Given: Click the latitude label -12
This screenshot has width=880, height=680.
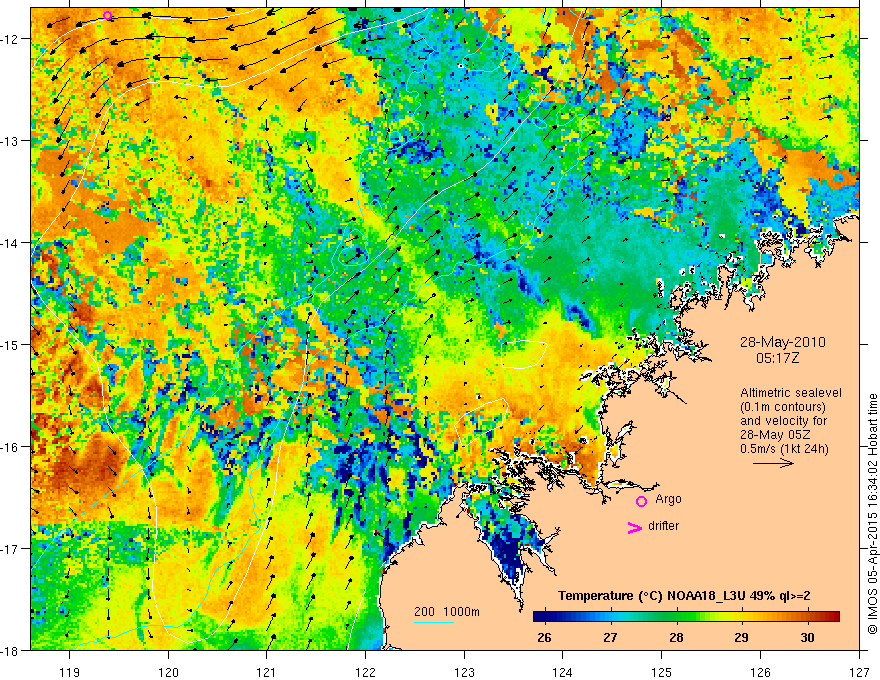Looking at the screenshot, I should coord(11,39).
